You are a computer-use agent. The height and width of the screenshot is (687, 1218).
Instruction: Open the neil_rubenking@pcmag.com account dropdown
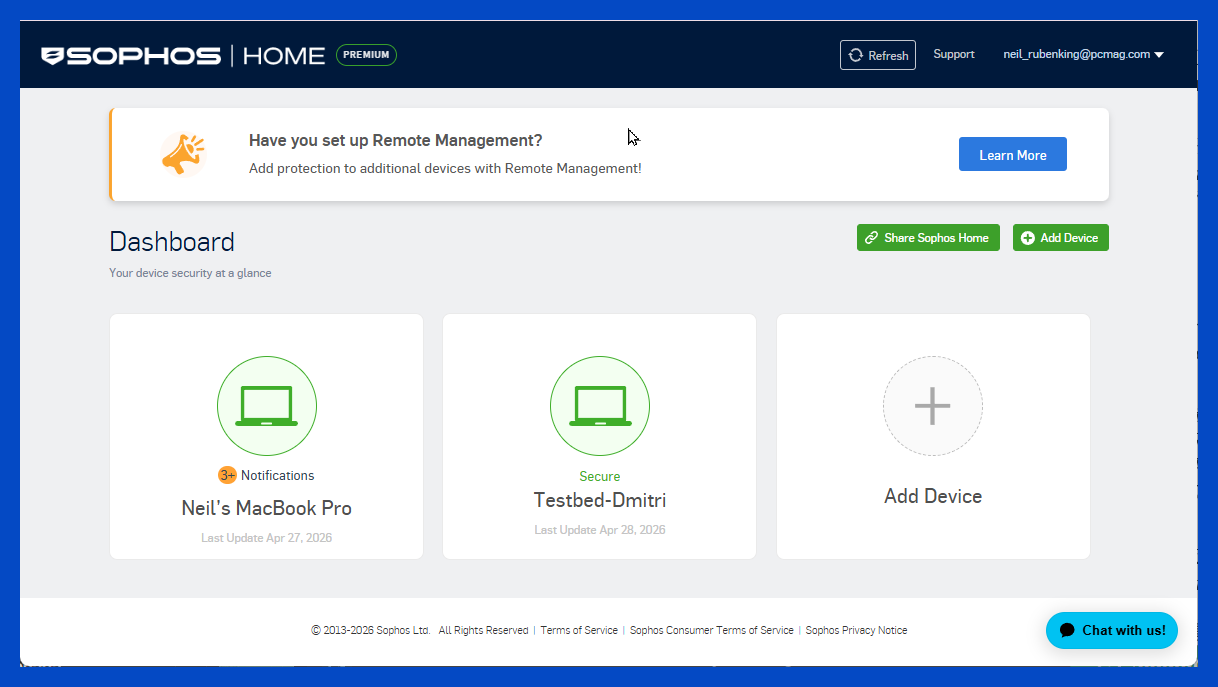(x=1084, y=54)
